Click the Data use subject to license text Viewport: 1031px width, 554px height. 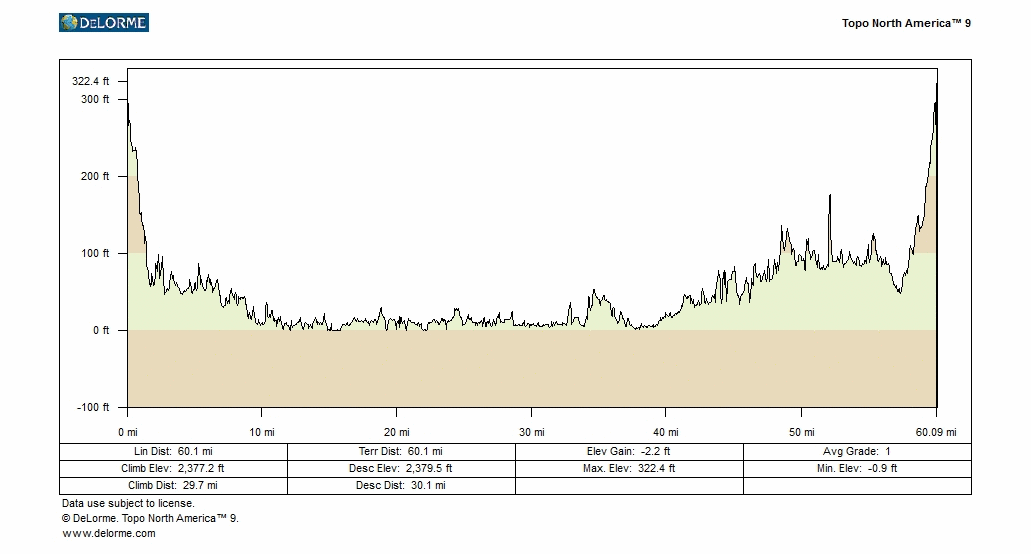click(x=128, y=504)
